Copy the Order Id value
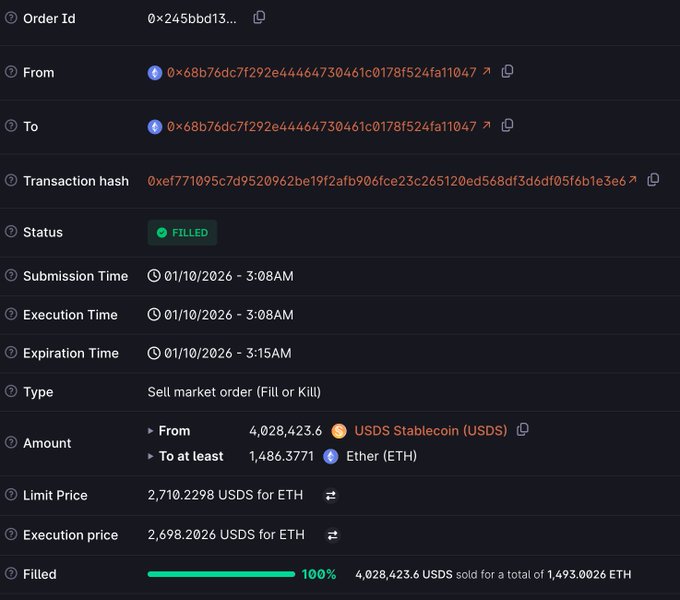 [x=259, y=18]
